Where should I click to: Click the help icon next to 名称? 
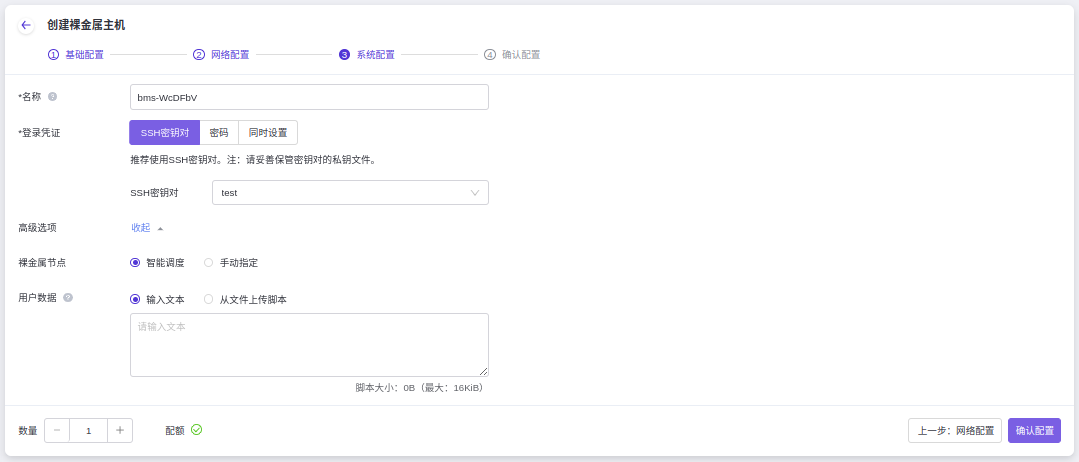click(x=53, y=97)
